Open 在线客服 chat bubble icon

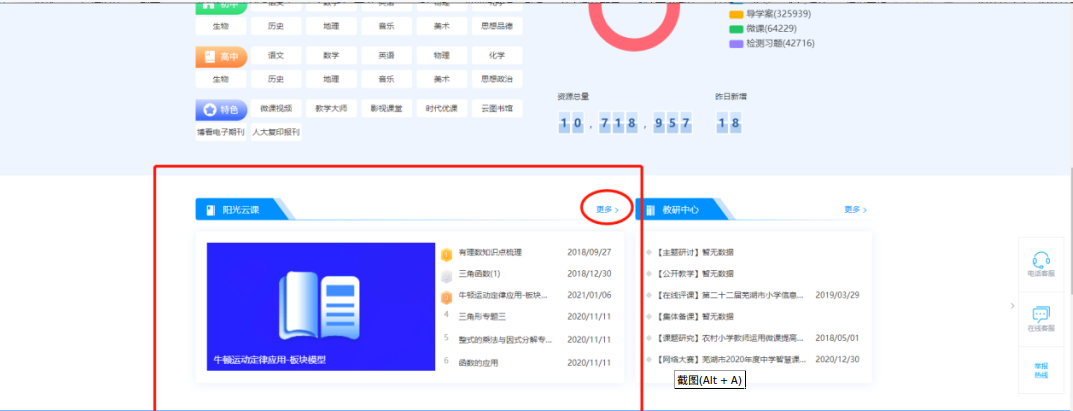point(1039,315)
